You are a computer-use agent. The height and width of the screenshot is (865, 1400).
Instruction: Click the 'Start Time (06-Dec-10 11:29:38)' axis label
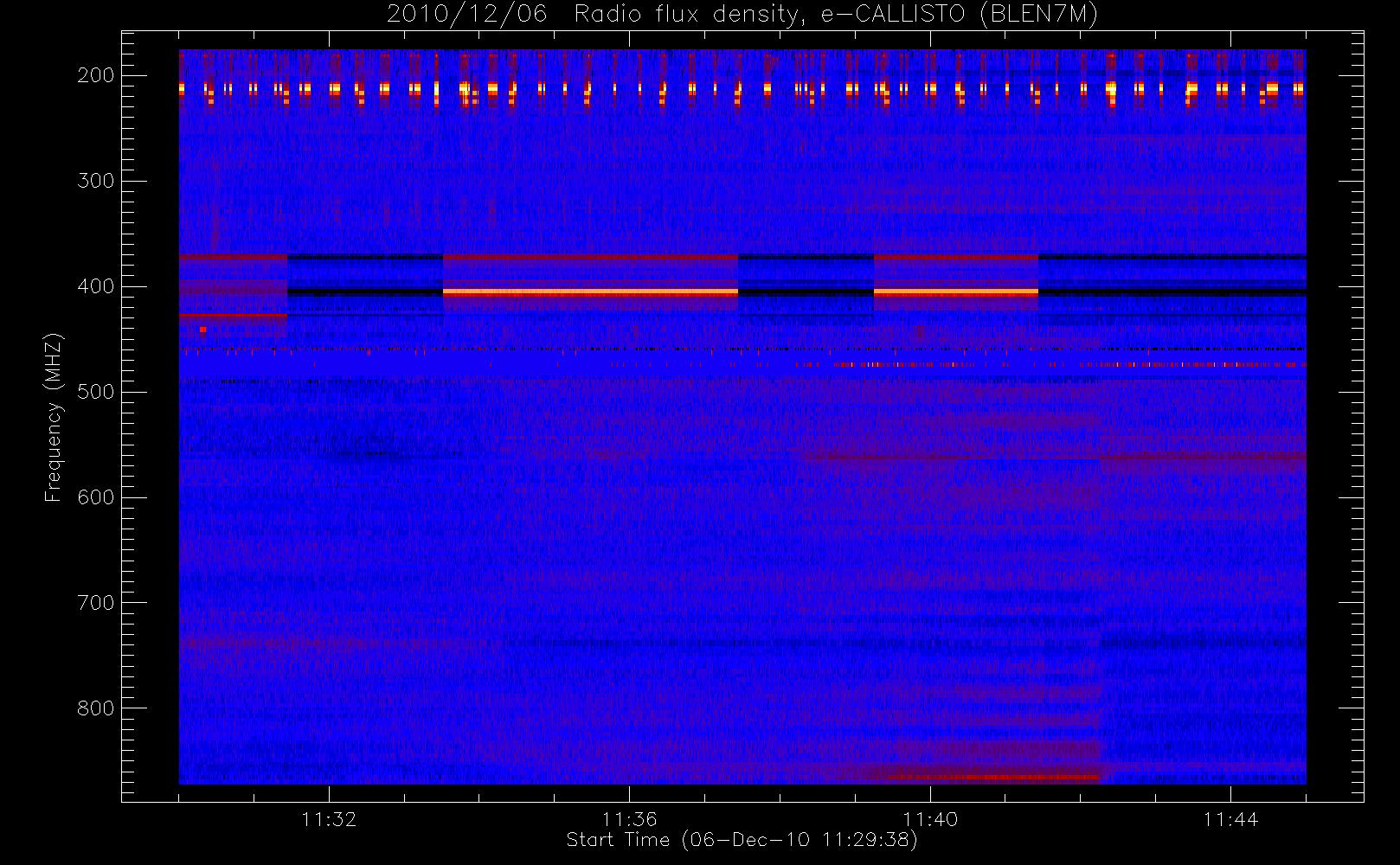click(x=742, y=840)
